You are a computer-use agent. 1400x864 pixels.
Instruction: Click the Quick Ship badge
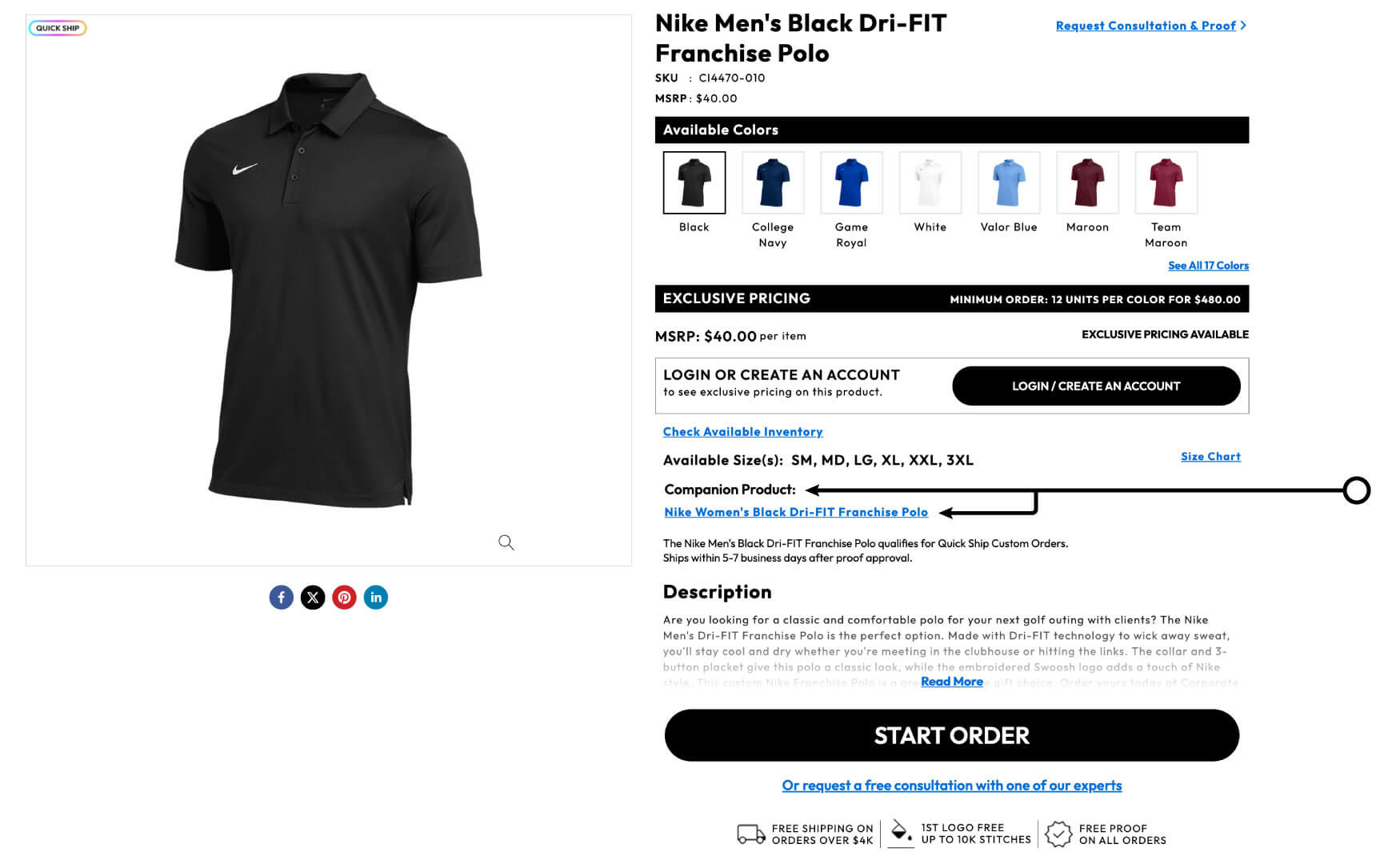58,28
